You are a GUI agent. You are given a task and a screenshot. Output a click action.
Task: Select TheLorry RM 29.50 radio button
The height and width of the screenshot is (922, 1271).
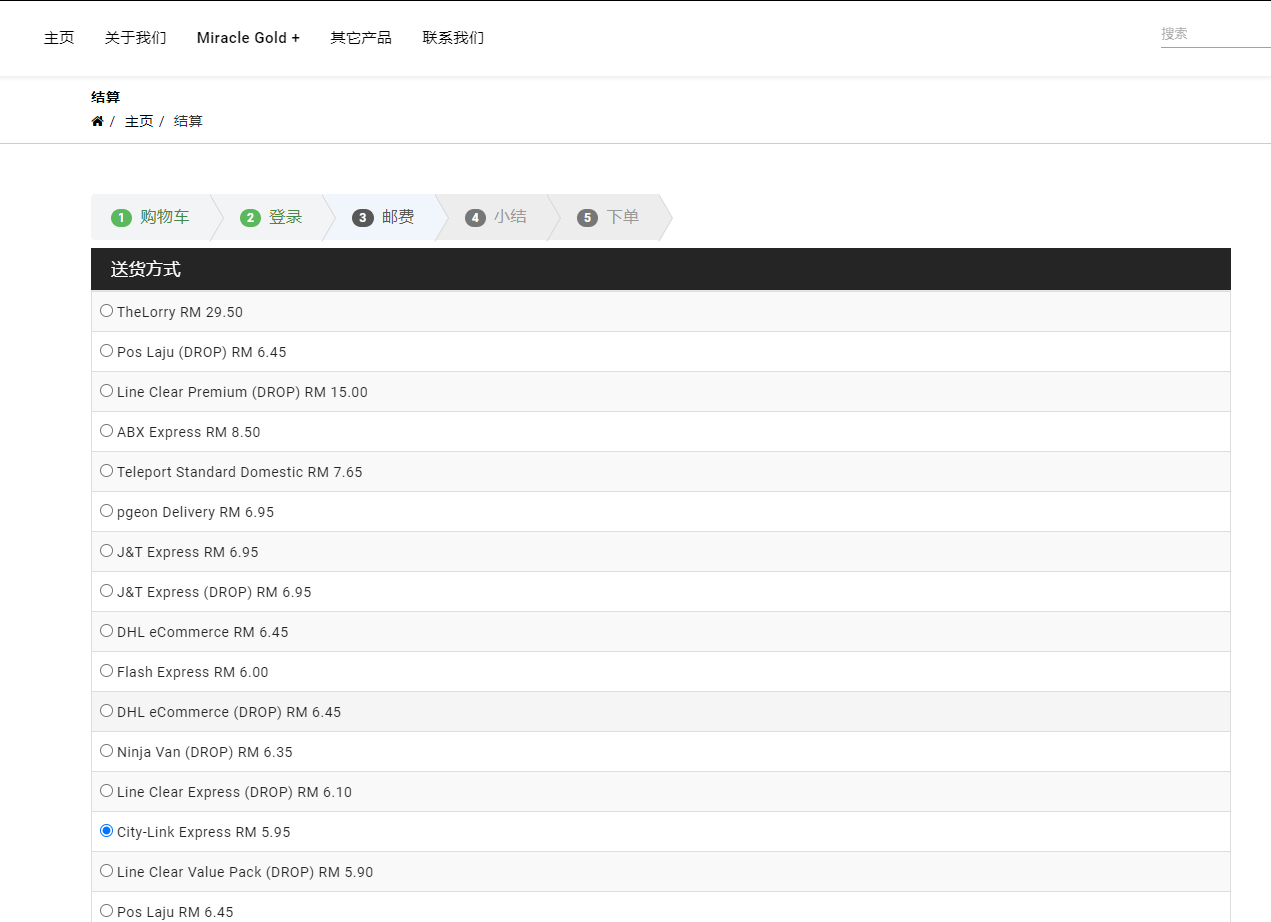106,311
